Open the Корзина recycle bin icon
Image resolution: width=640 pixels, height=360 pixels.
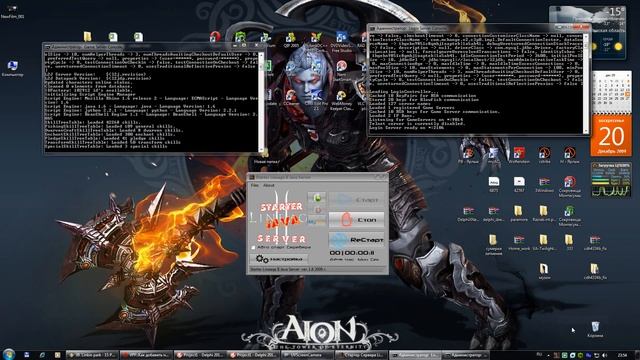[x=595, y=329]
